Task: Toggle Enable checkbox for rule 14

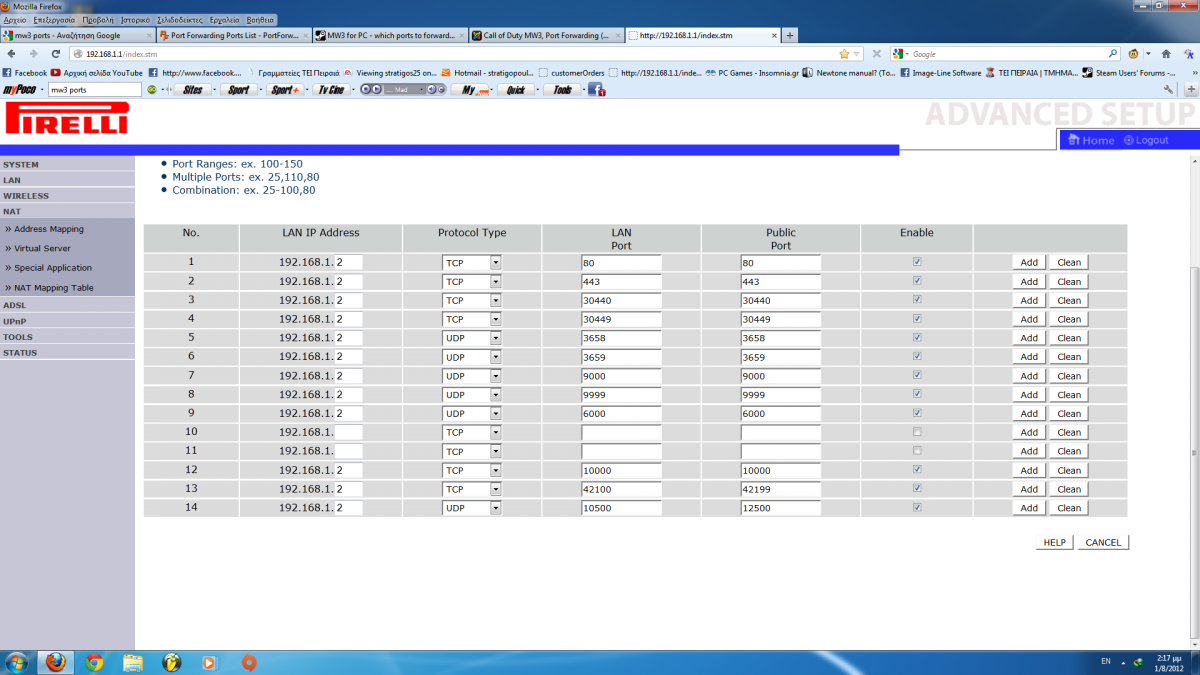Action: point(917,507)
